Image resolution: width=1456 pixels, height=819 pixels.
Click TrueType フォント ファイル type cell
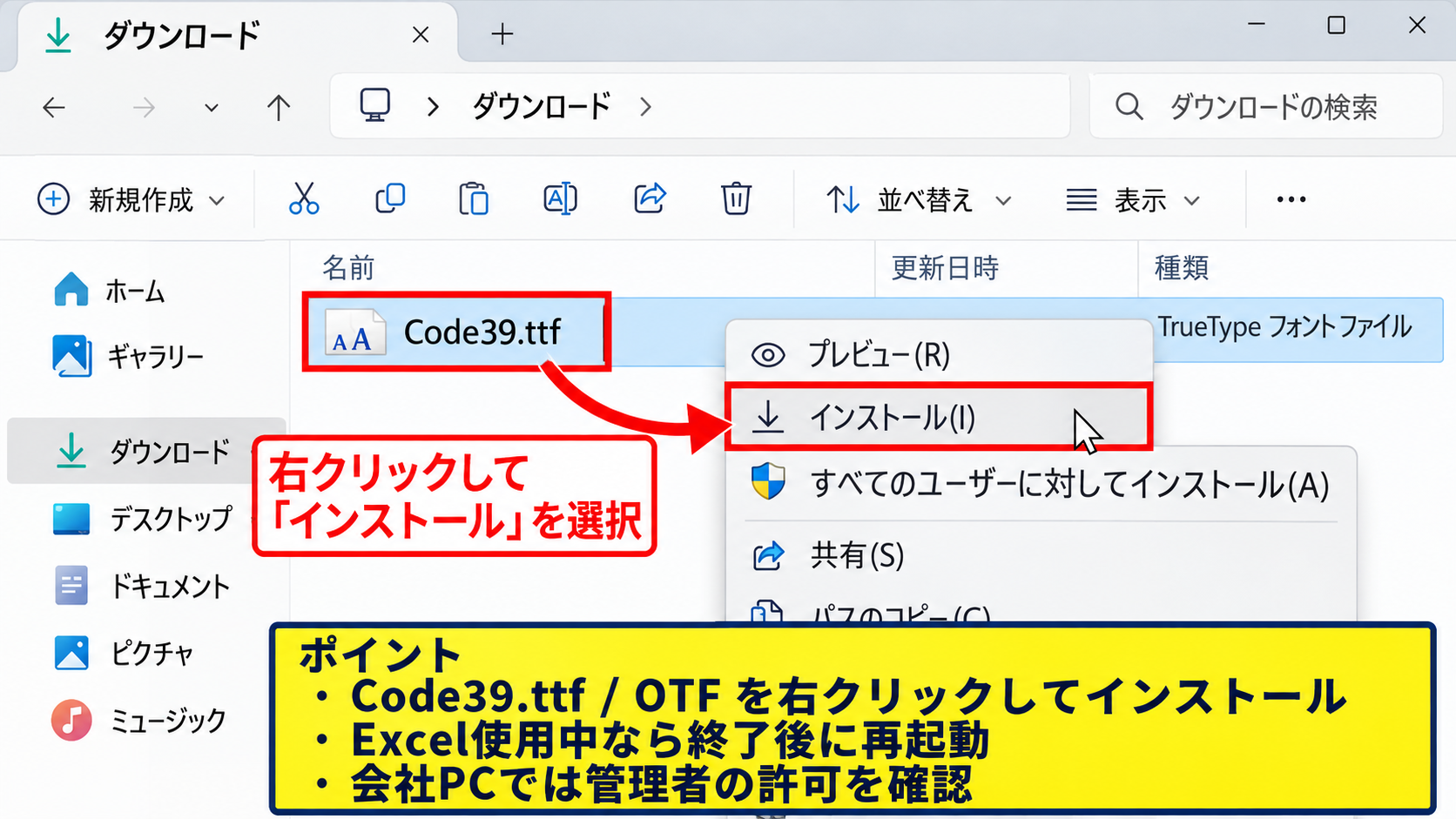(x=1284, y=326)
